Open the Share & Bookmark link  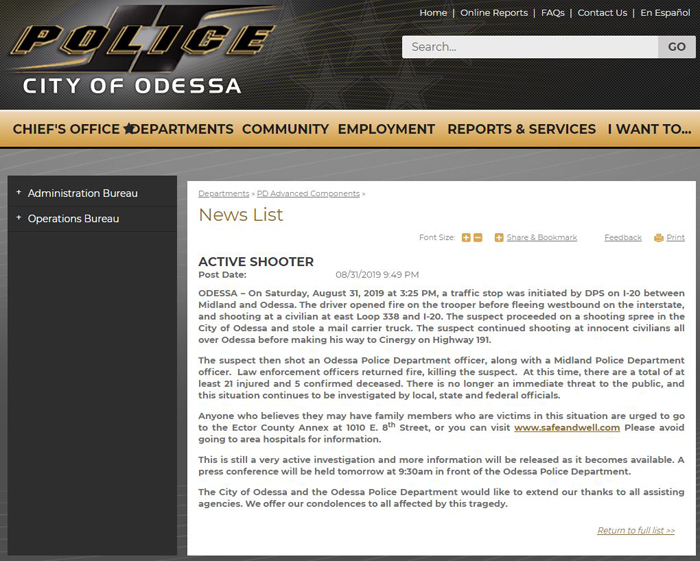(542, 238)
